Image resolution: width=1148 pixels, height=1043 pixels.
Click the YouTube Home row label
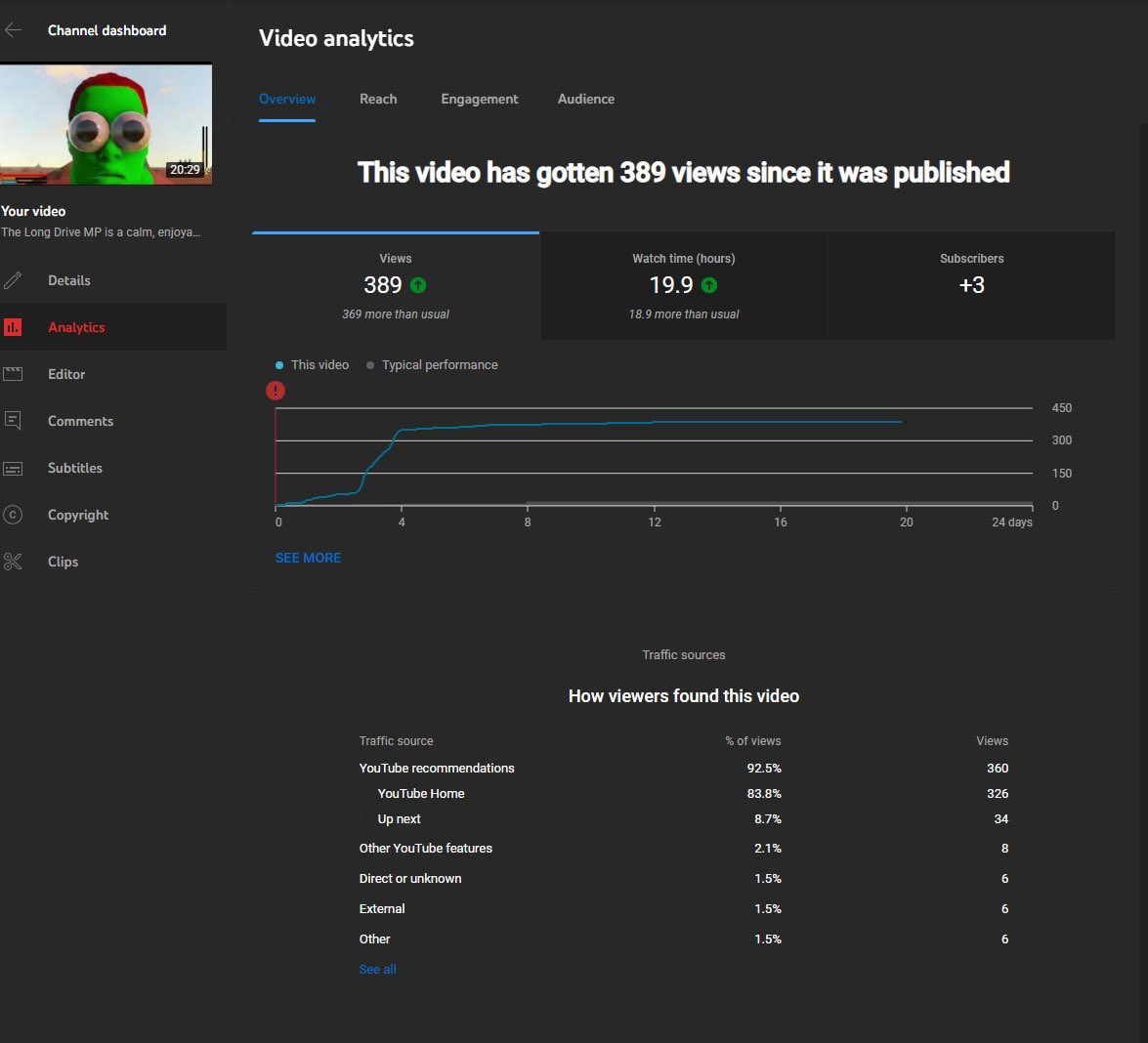point(421,793)
